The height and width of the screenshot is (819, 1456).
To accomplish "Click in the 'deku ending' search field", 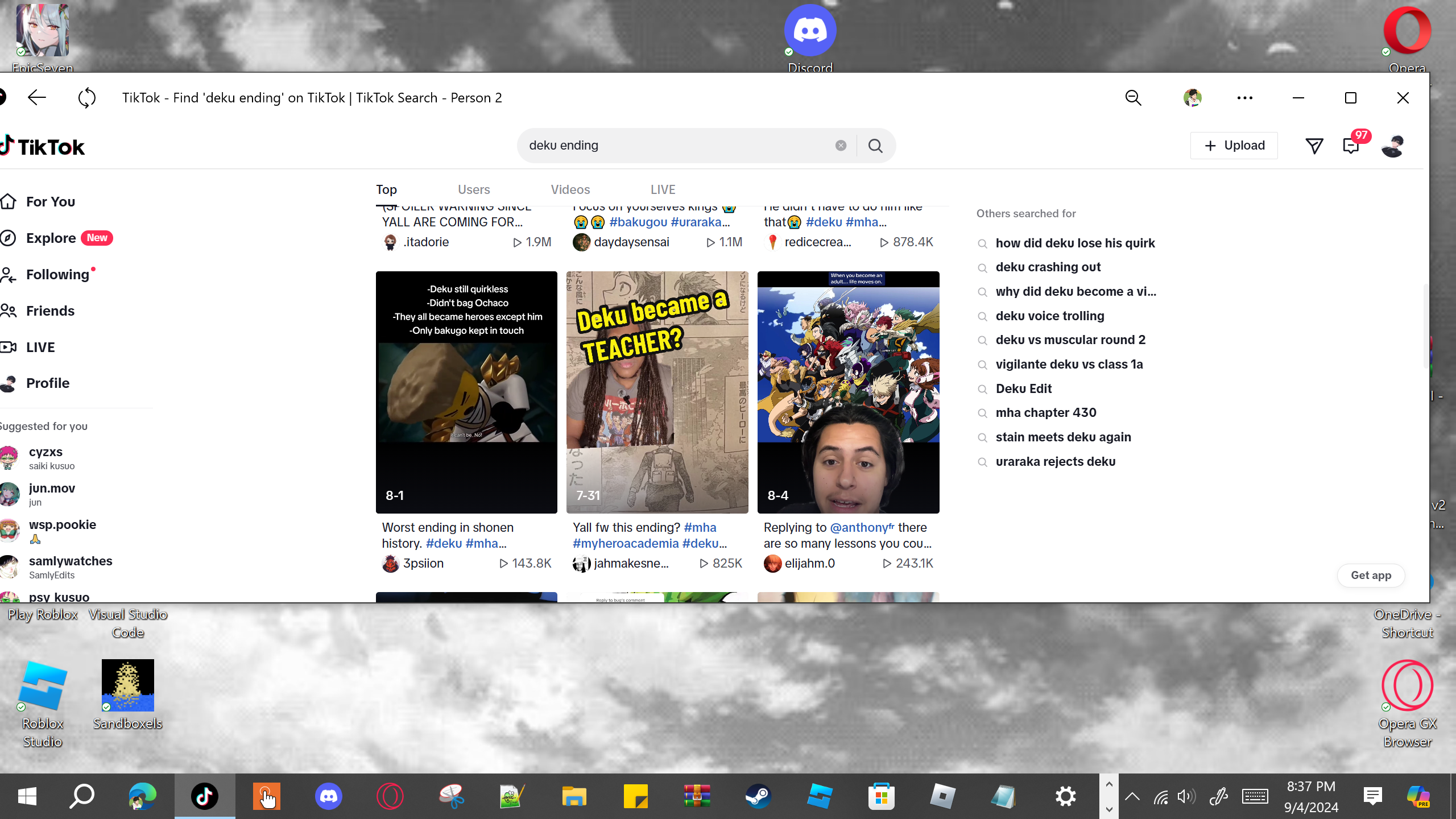I will tap(677, 146).
